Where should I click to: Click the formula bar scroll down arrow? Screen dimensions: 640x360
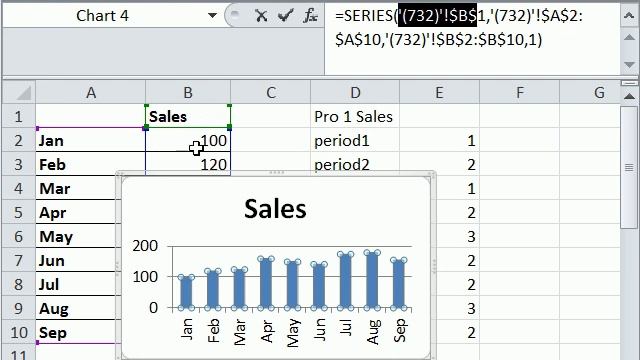[x=629, y=64]
